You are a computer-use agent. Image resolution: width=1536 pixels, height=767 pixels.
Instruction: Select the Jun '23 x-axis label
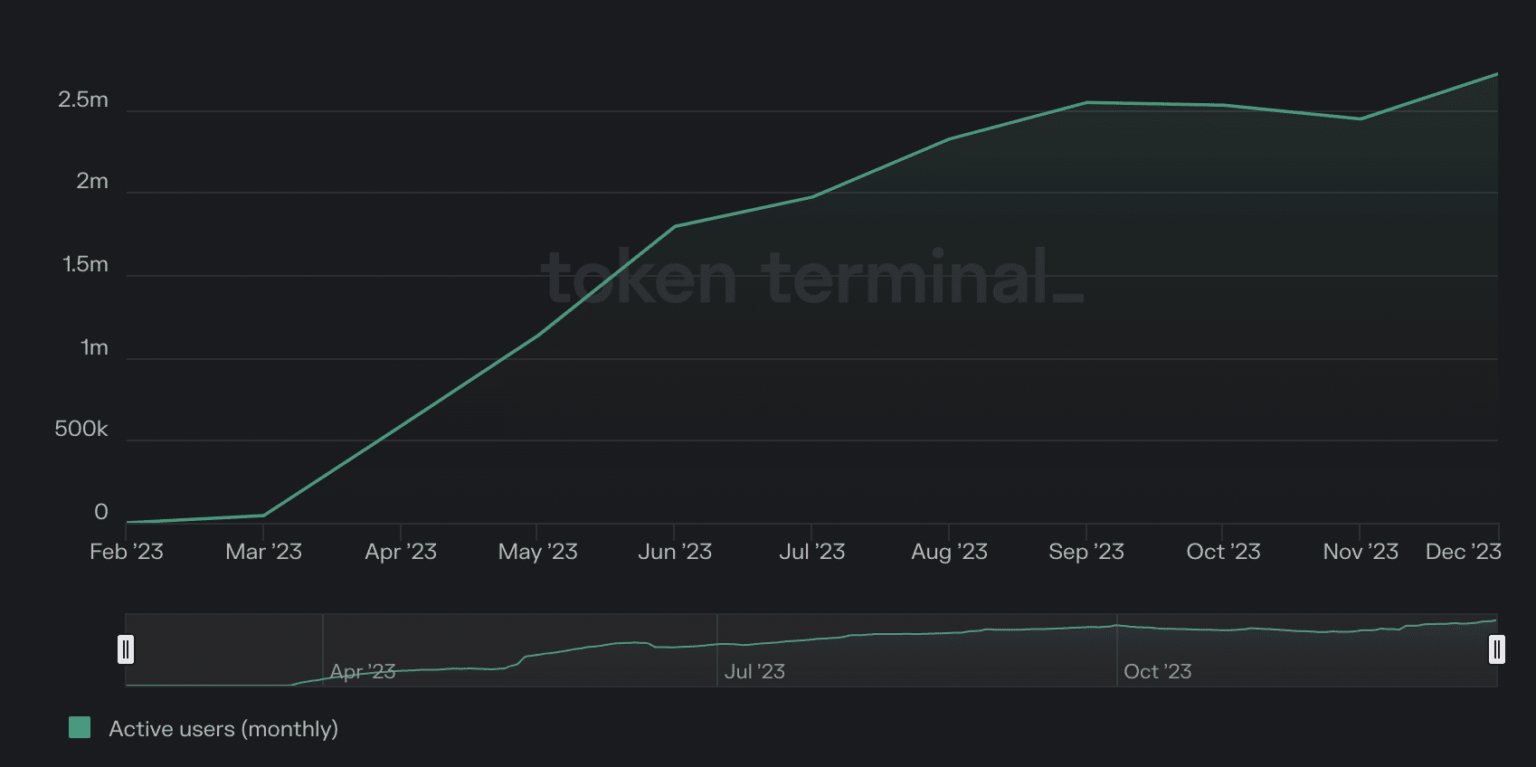[x=675, y=552]
